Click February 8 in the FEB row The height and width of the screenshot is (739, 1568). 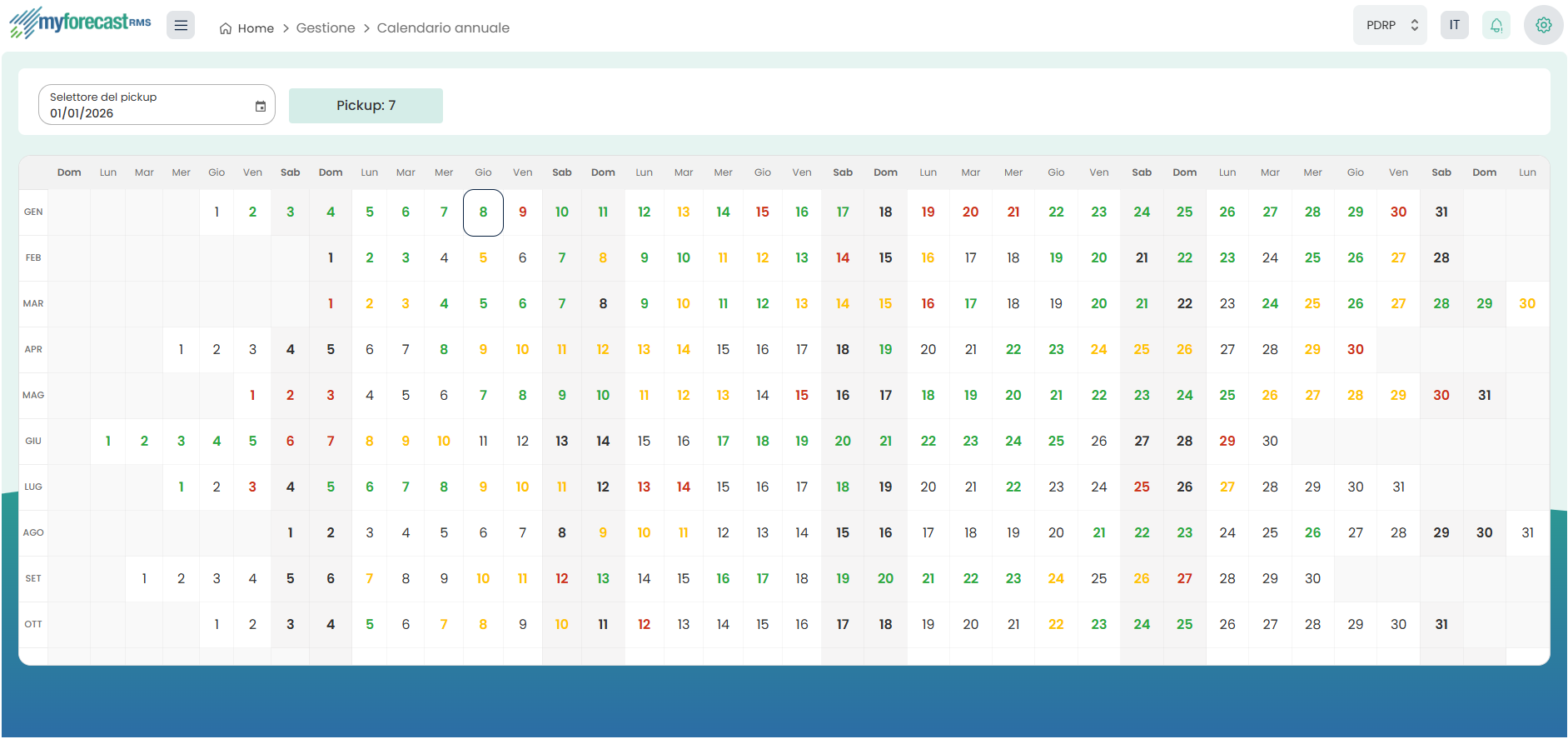(x=603, y=258)
